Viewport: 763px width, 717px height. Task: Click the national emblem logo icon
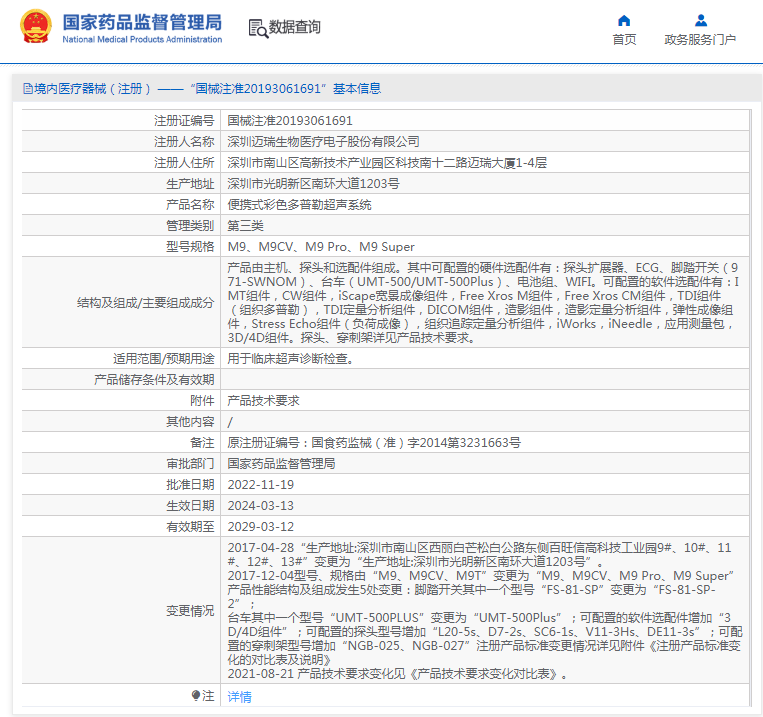35,27
